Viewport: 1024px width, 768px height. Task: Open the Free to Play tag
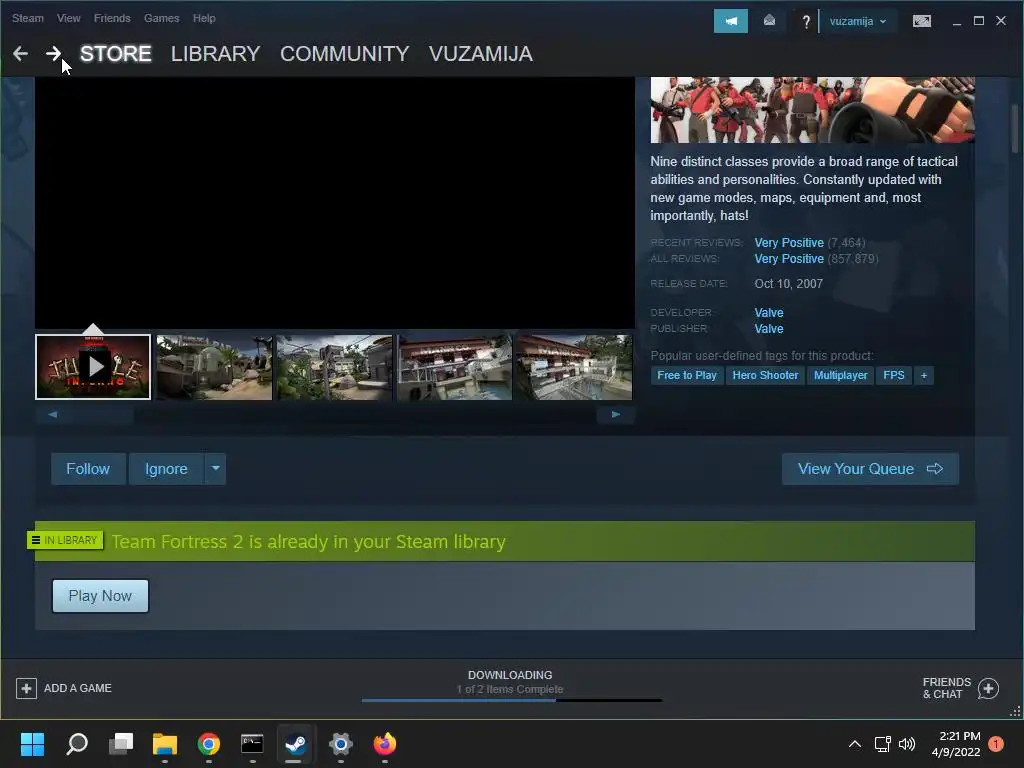[686, 376]
